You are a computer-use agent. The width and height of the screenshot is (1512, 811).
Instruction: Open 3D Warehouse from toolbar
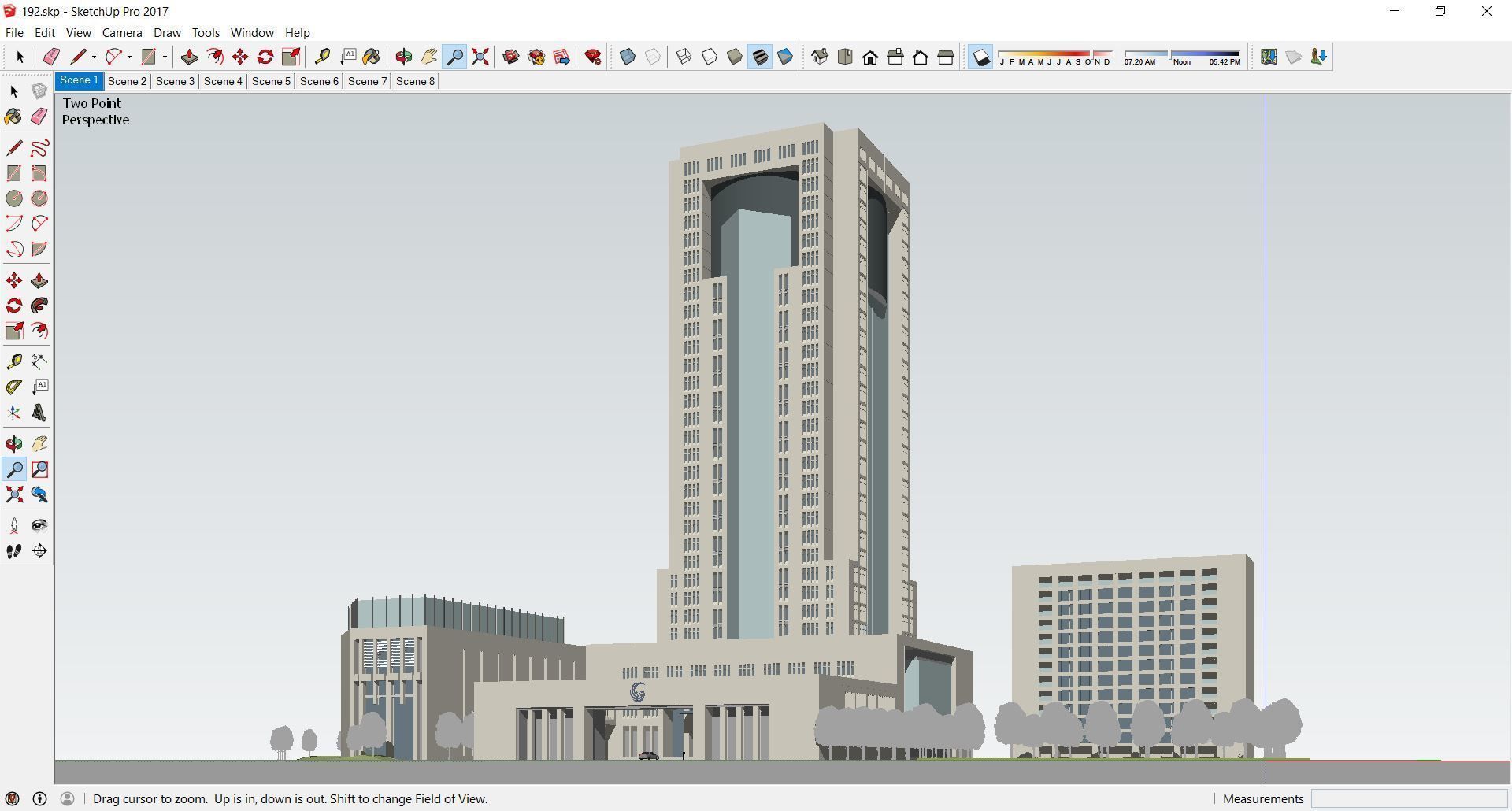511,57
